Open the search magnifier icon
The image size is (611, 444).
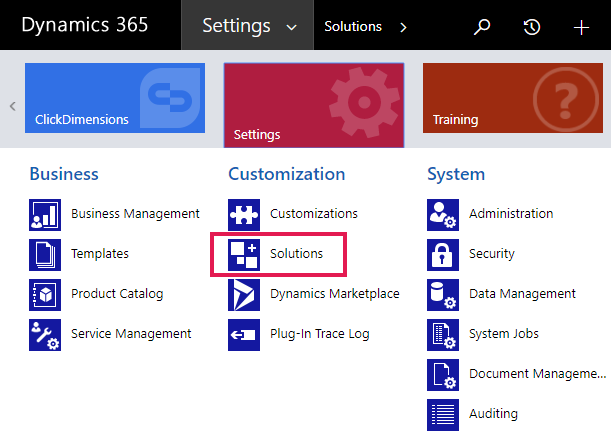(482, 27)
